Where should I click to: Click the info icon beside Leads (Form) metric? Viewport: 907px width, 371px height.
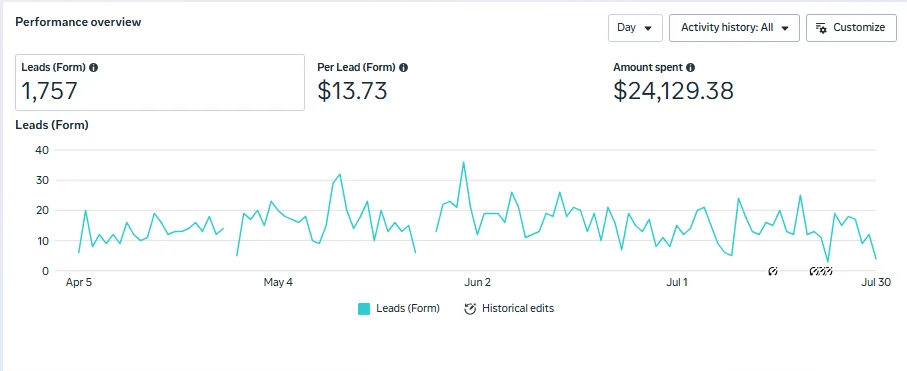pos(94,67)
